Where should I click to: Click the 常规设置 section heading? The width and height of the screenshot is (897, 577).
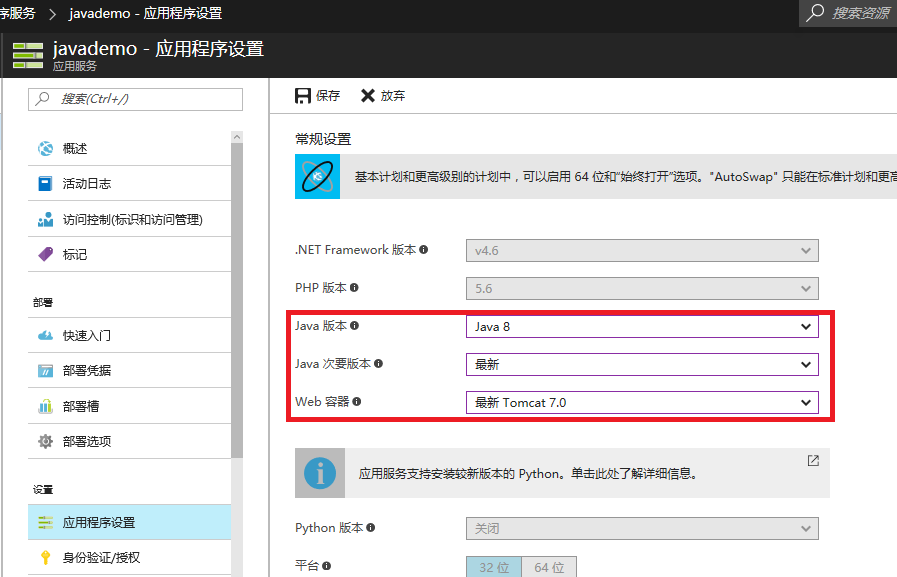pos(323,139)
